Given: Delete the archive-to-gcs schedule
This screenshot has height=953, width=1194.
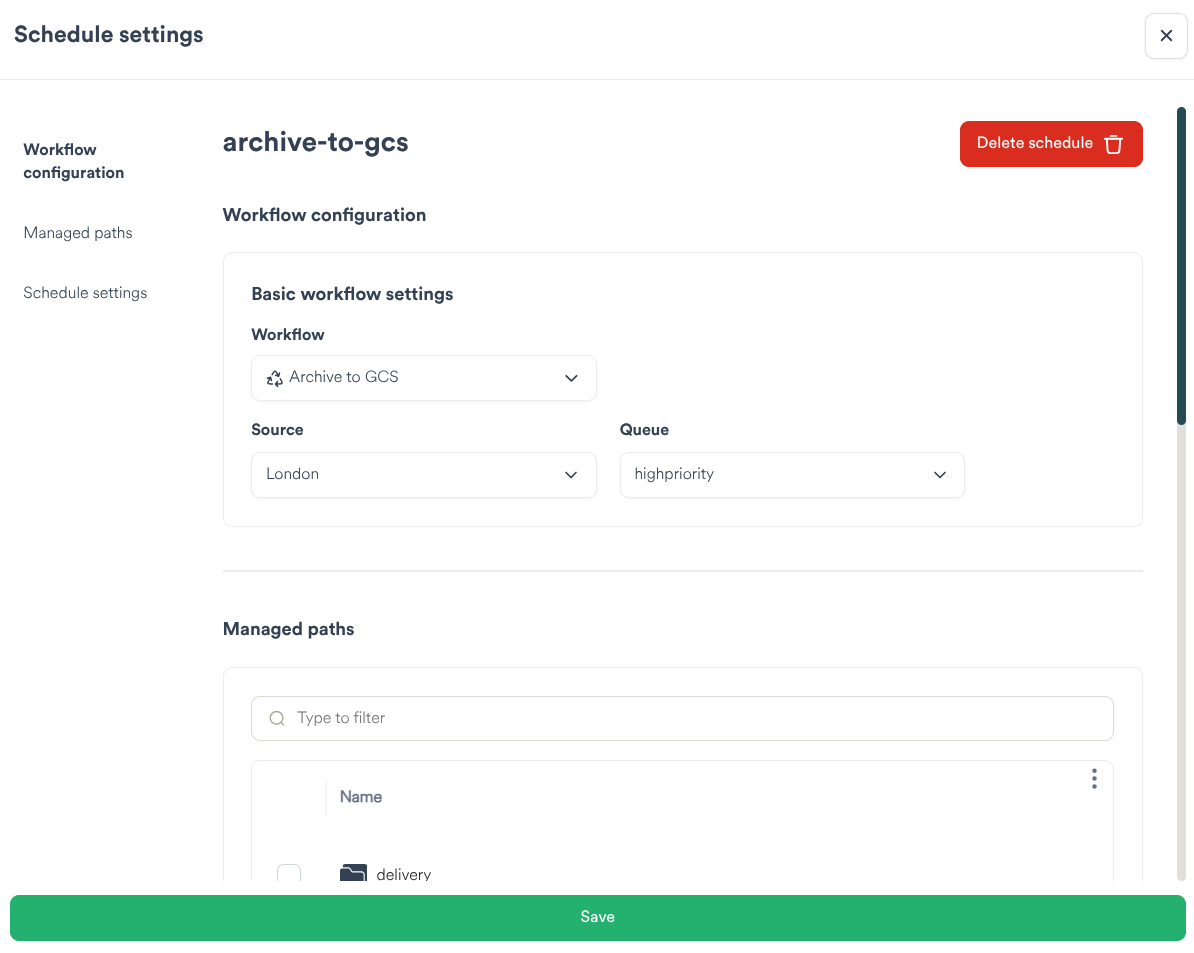Looking at the screenshot, I should click(x=1051, y=144).
